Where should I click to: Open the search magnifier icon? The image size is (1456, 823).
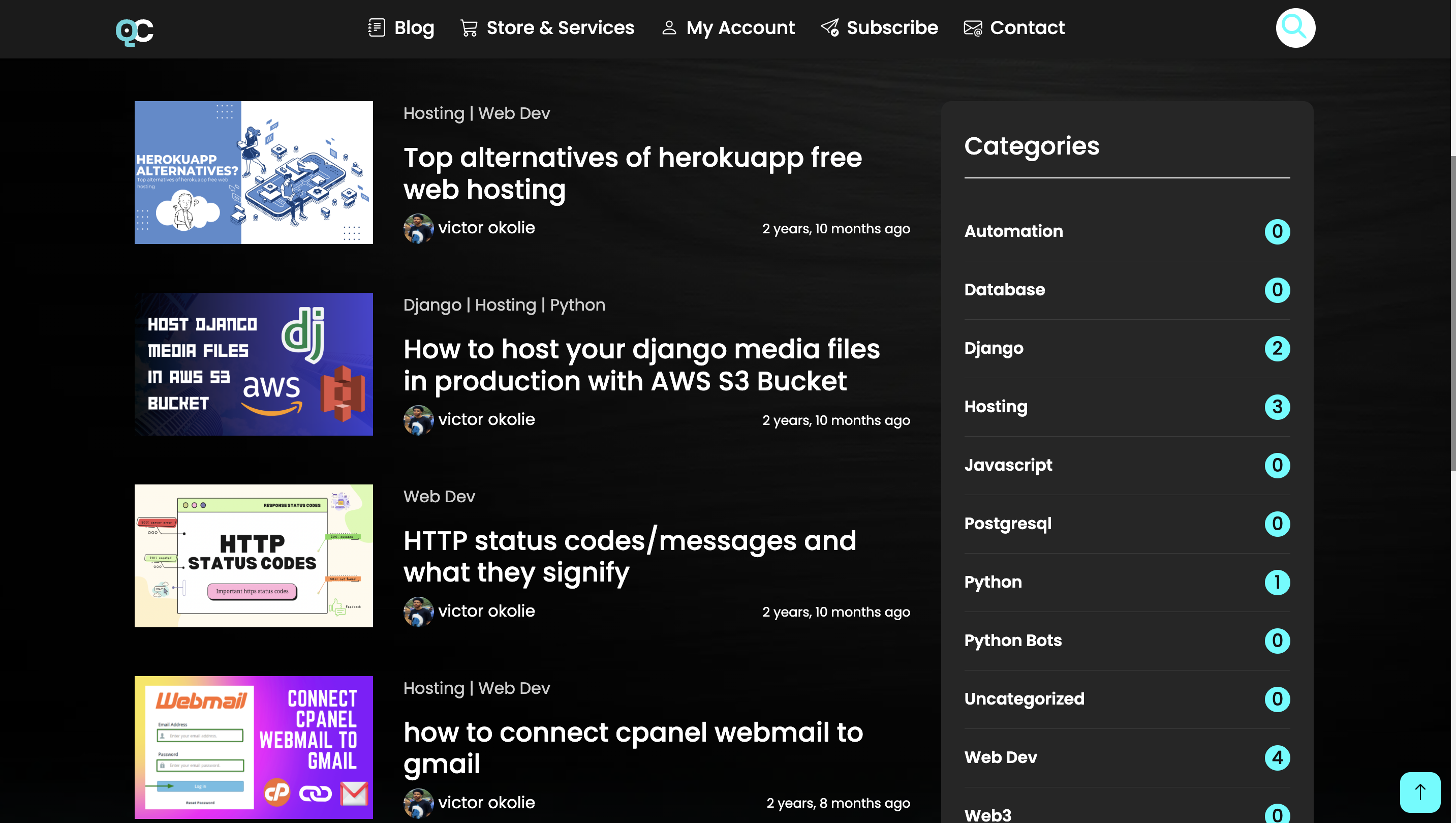[x=1295, y=27]
